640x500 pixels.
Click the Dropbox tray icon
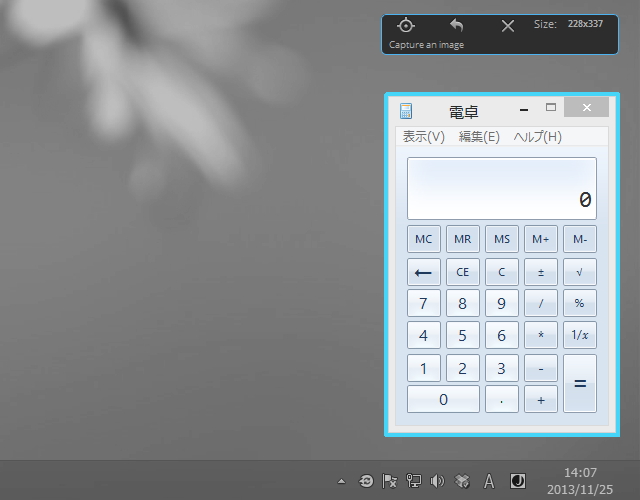click(x=462, y=481)
